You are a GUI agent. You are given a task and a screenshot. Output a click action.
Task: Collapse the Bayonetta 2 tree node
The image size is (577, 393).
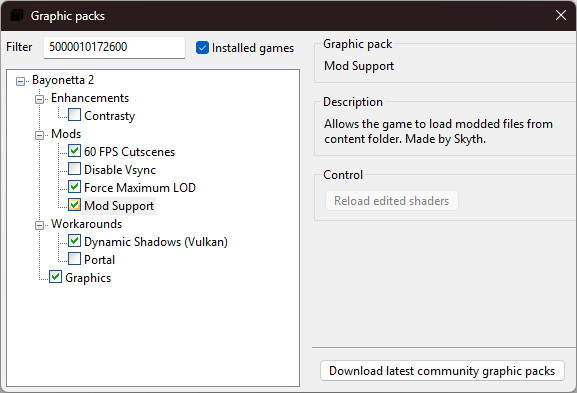(x=21, y=81)
